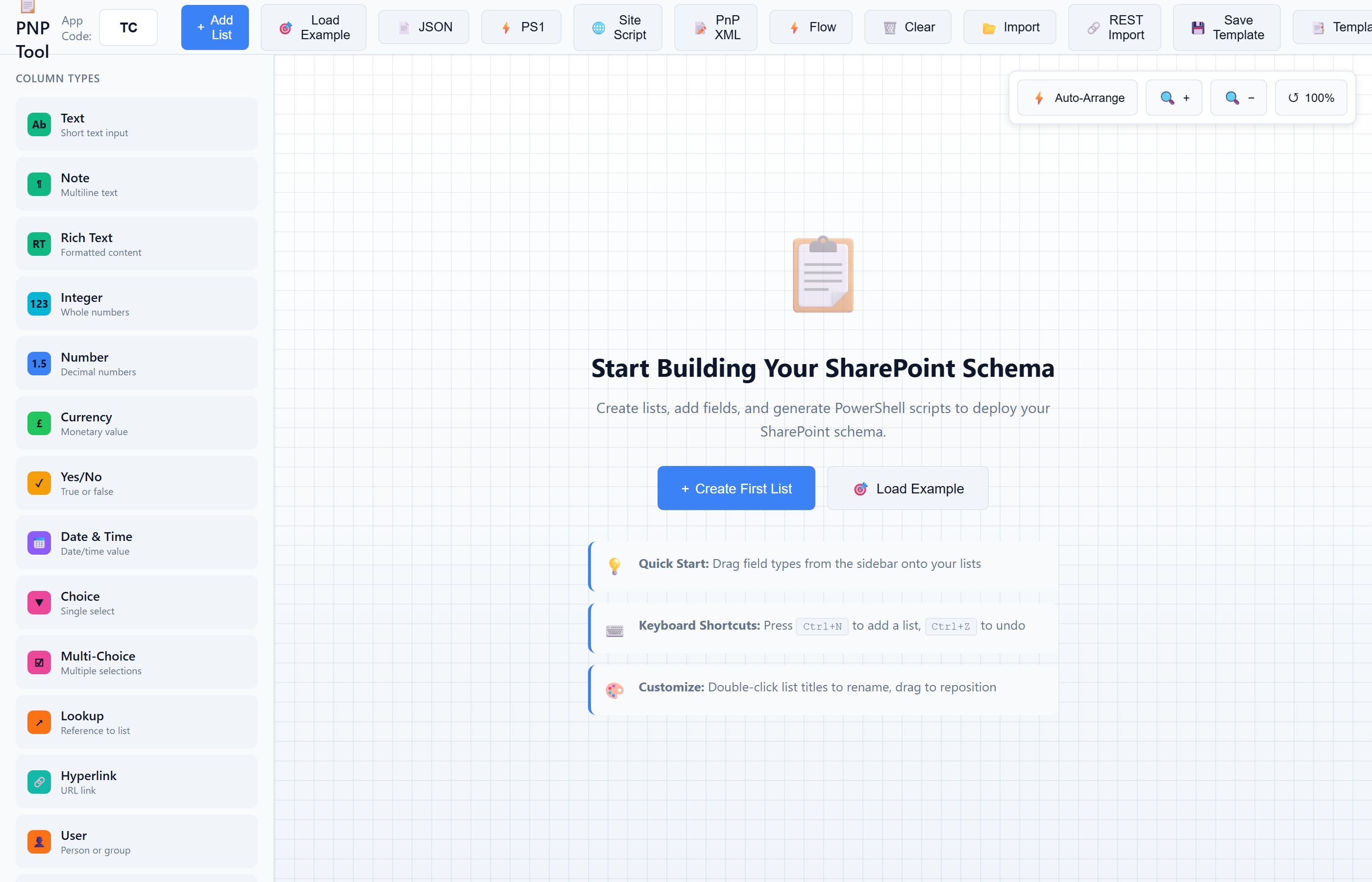Screen dimensions: 1372x882
Task: Click the green Ab Text field icon
Action: click(x=39, y=124)
